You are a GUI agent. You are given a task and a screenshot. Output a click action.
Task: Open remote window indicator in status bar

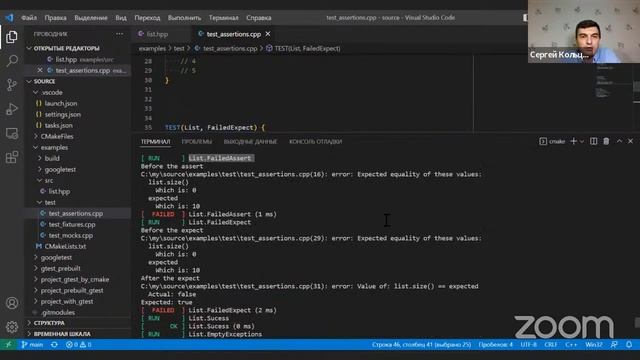tap(8, 344)
